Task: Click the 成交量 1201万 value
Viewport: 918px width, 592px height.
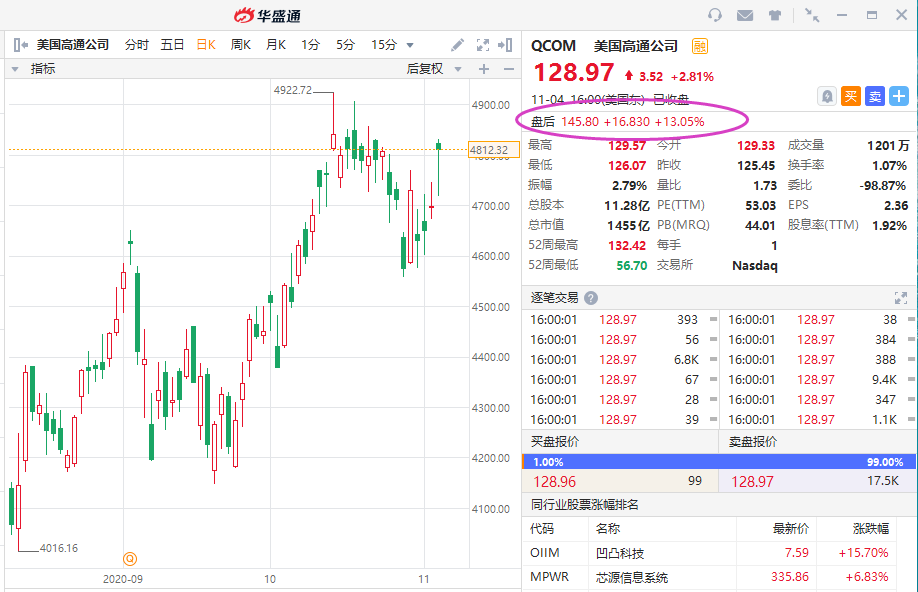Action: click(x=888, y=145)
